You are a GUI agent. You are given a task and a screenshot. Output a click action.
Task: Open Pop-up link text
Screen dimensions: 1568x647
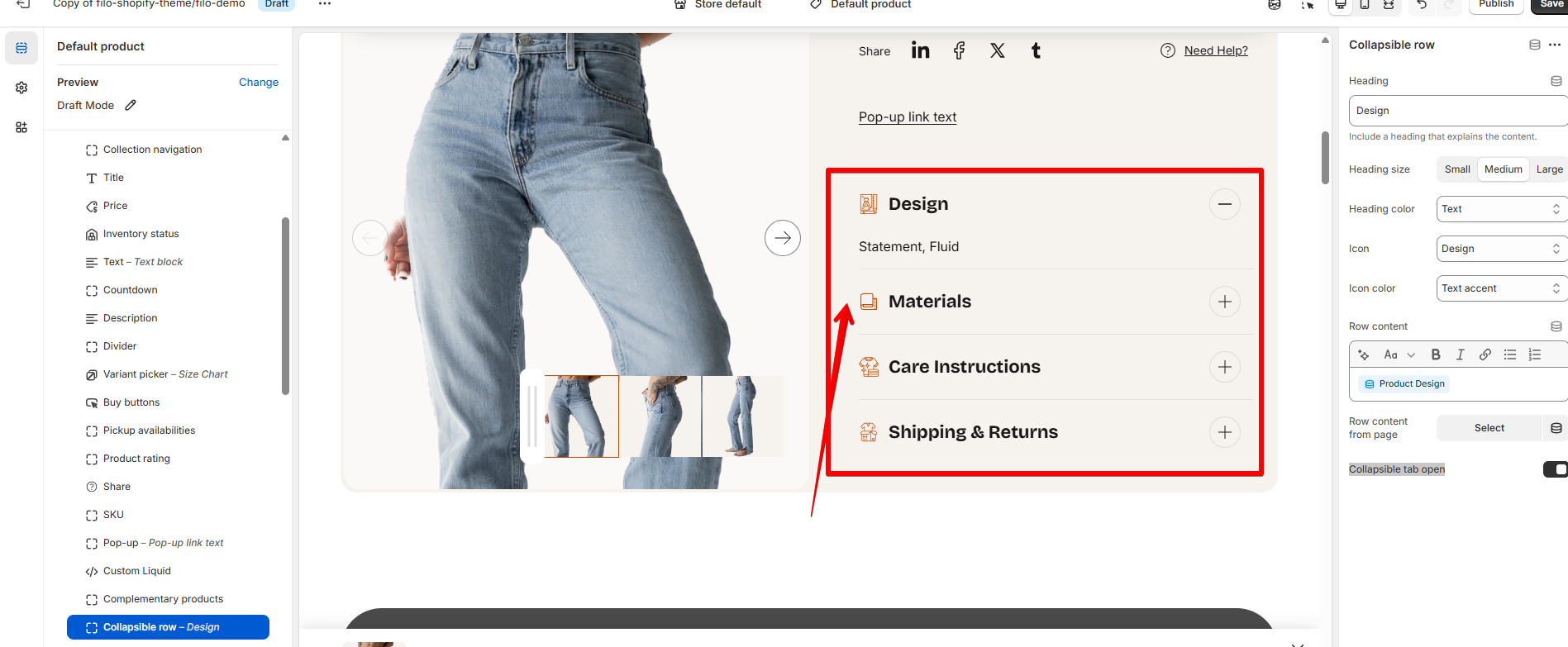tap(908, 117)
